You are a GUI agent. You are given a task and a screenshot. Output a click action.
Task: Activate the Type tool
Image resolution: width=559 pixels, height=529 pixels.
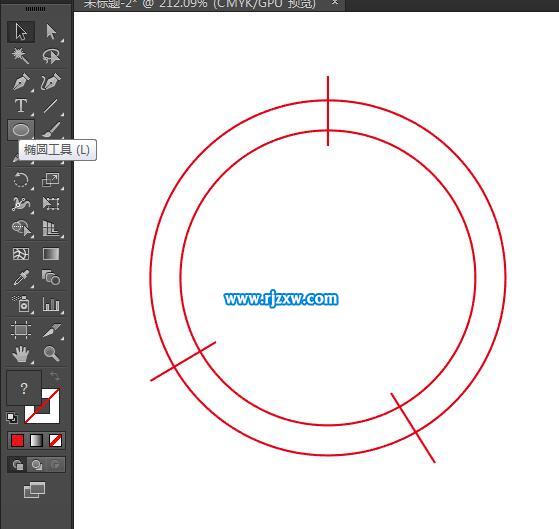pyautogui.click(x=21, y=106)
